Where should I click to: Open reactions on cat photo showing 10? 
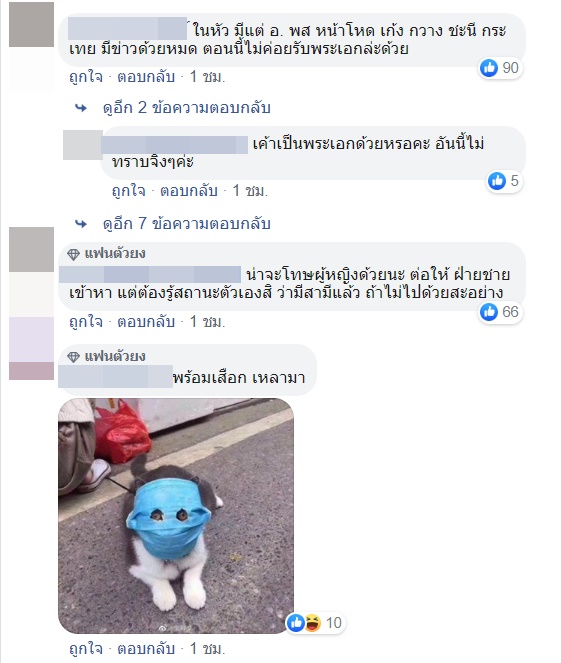(315, 623)
